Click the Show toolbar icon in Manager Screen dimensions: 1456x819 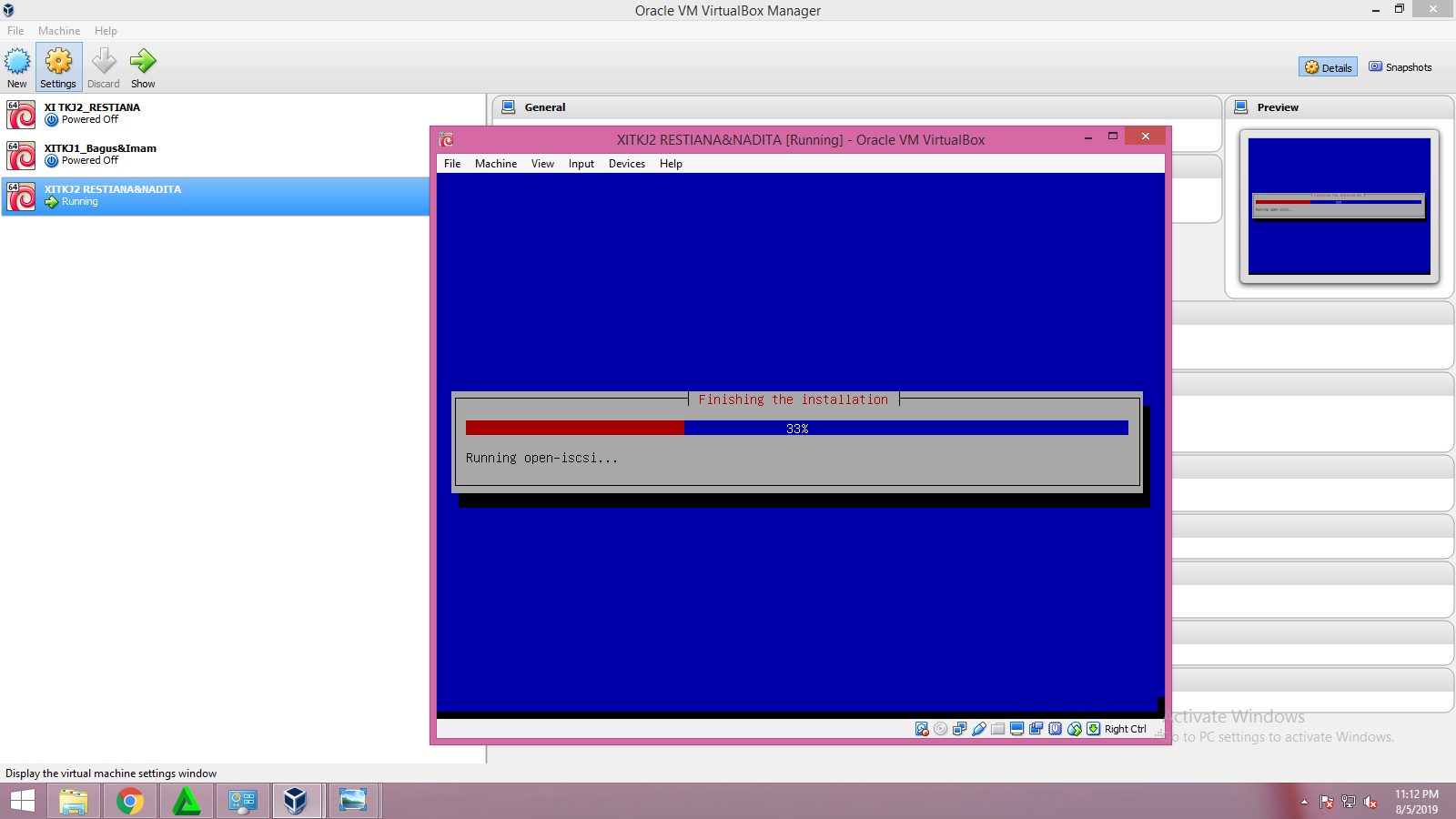coord(143,67)
